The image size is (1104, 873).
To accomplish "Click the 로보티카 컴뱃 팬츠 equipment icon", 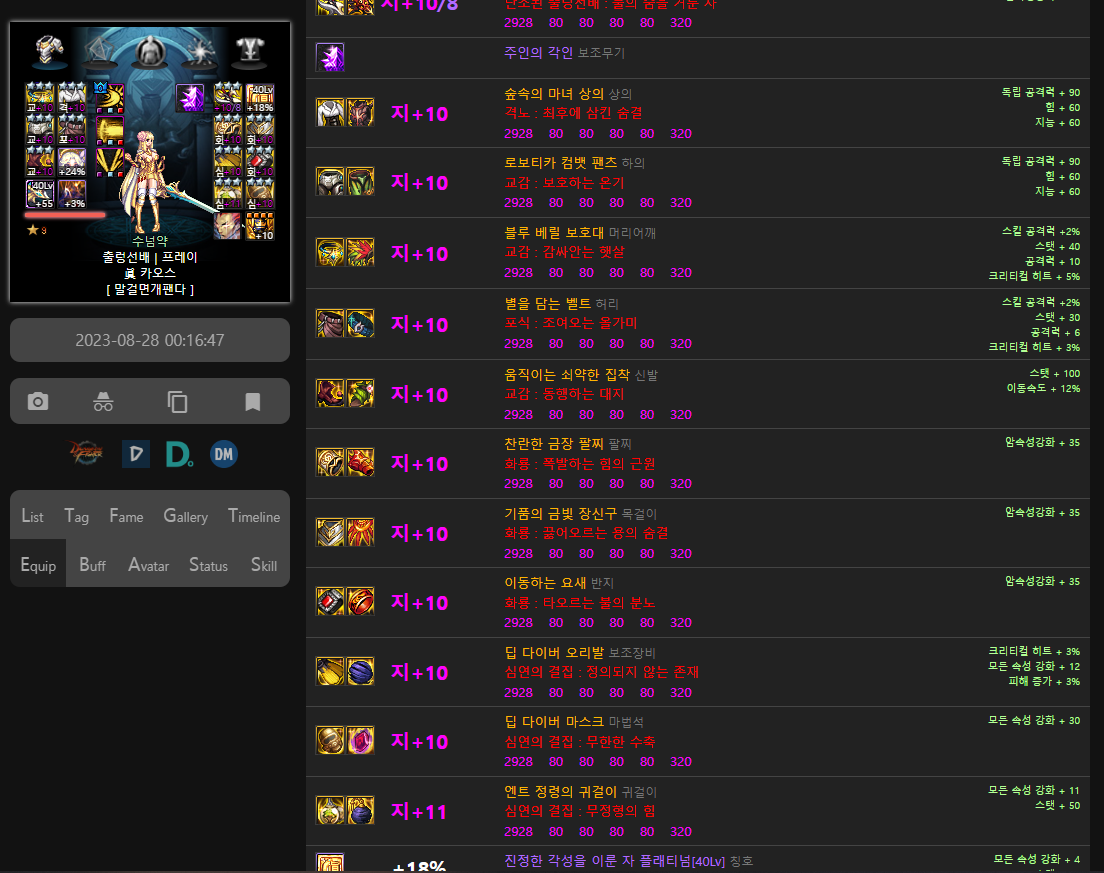I will (x=330, y=182).
